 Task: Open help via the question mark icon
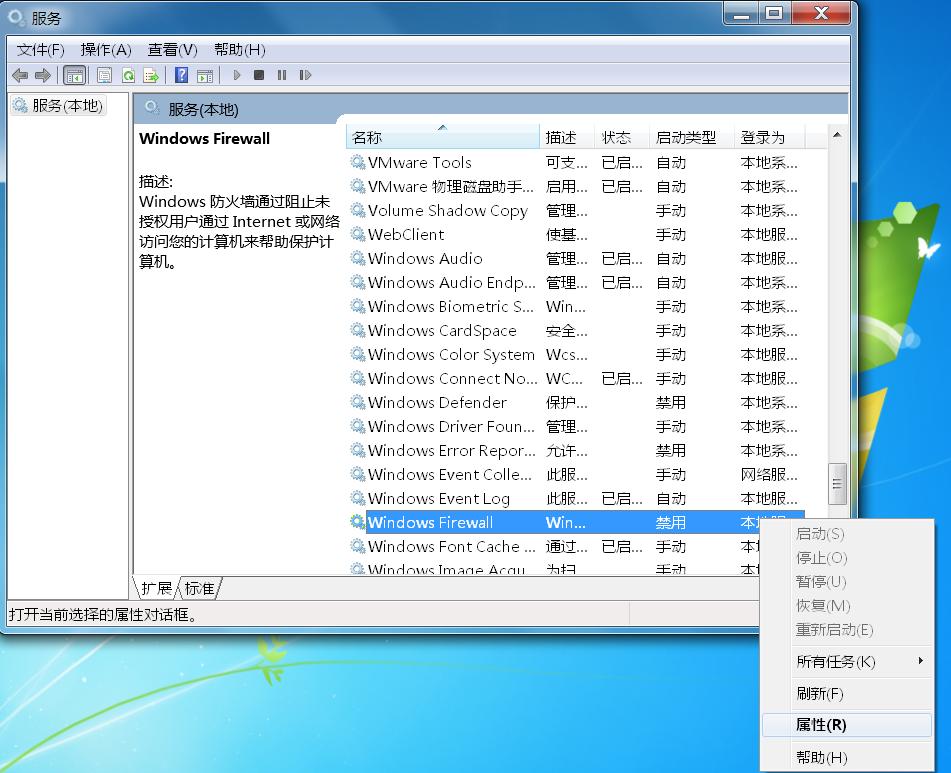[x=181, y=75]
